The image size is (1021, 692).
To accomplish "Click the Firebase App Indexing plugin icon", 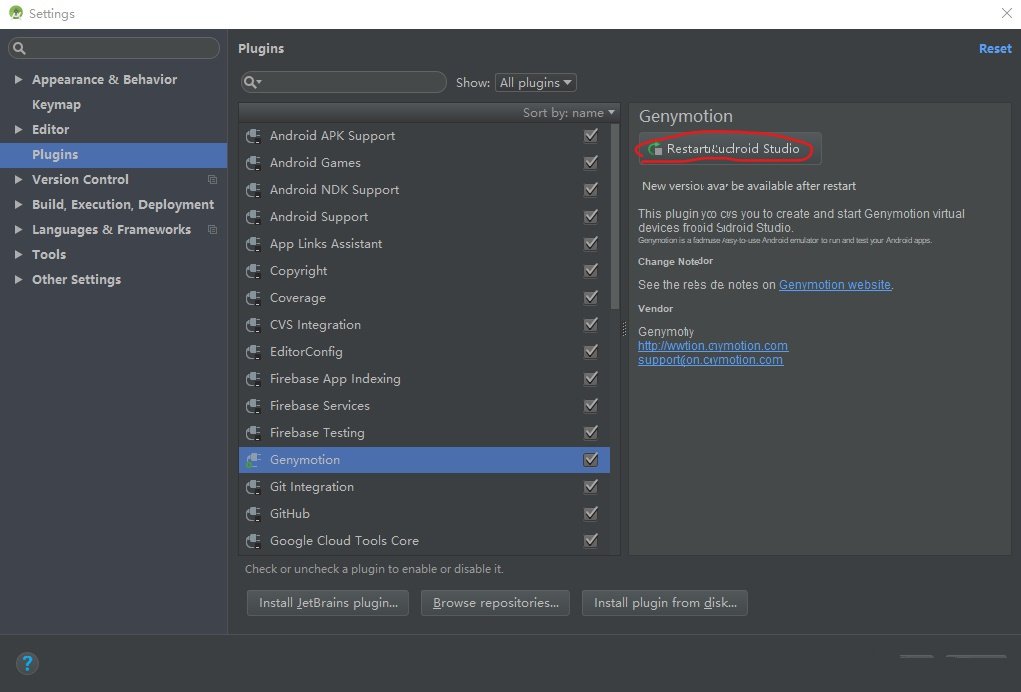I will pyautogui.click(x=253, y=379).
